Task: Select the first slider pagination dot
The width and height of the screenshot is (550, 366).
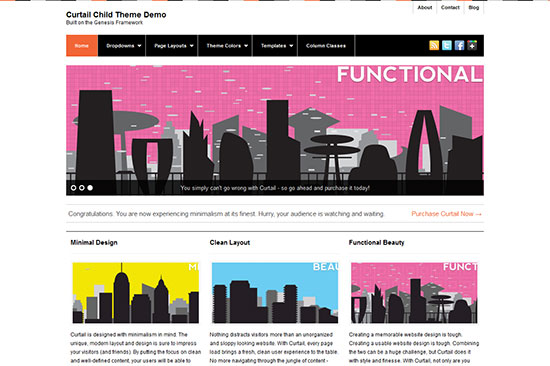Action: (x=73, y=188)
